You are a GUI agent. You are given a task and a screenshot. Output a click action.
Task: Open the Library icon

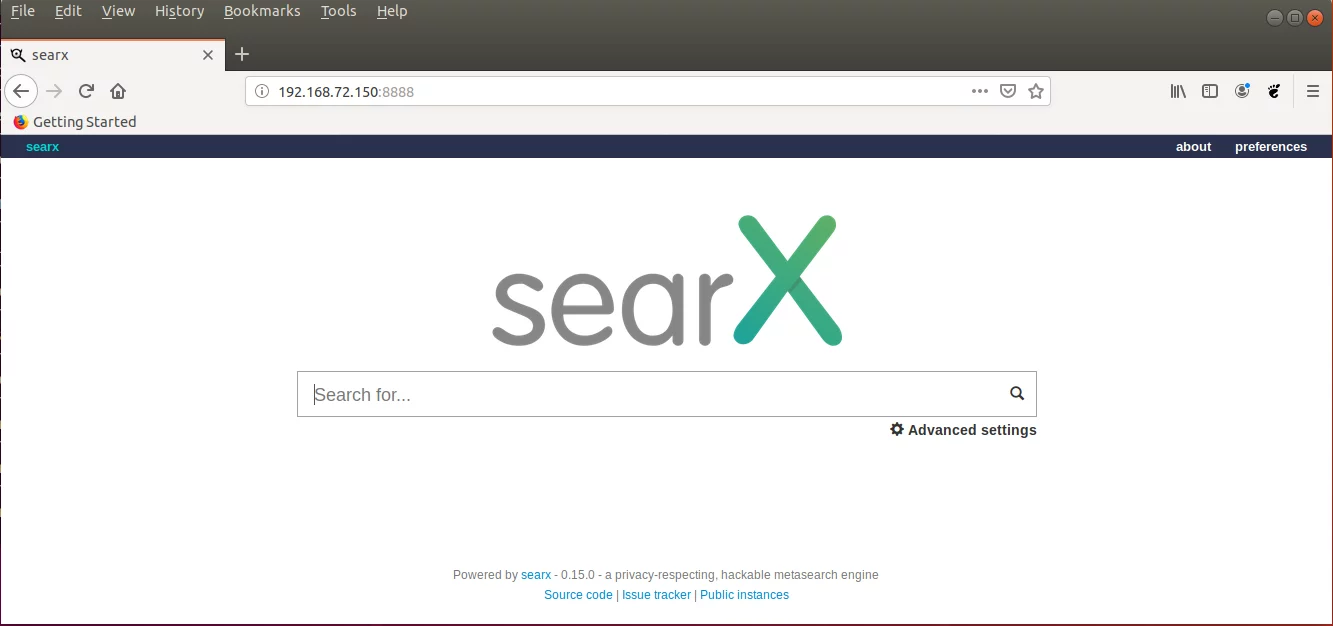[x=1178, y=91]
